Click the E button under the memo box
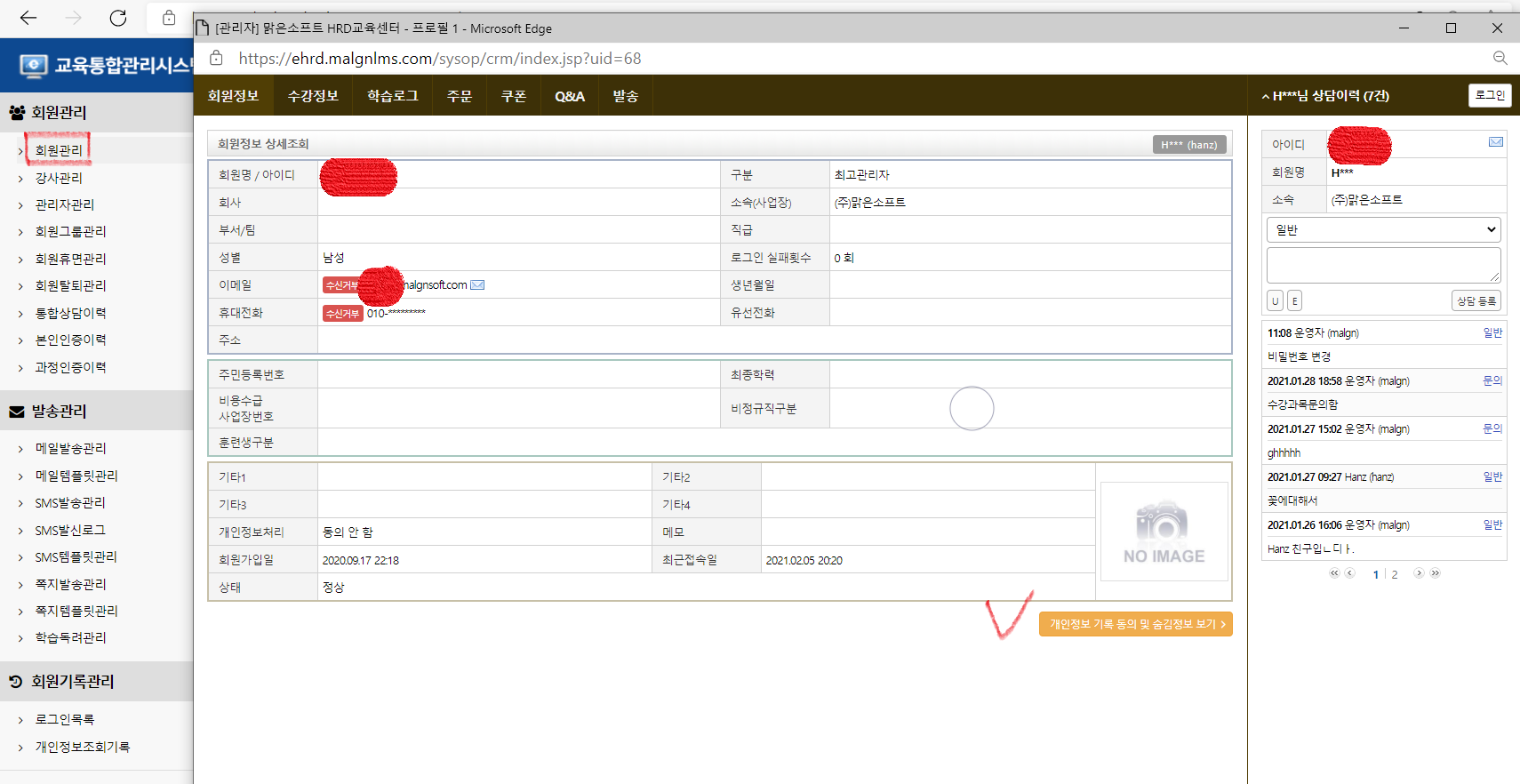Viewport: 1520px width, 784px height. 1295,301
